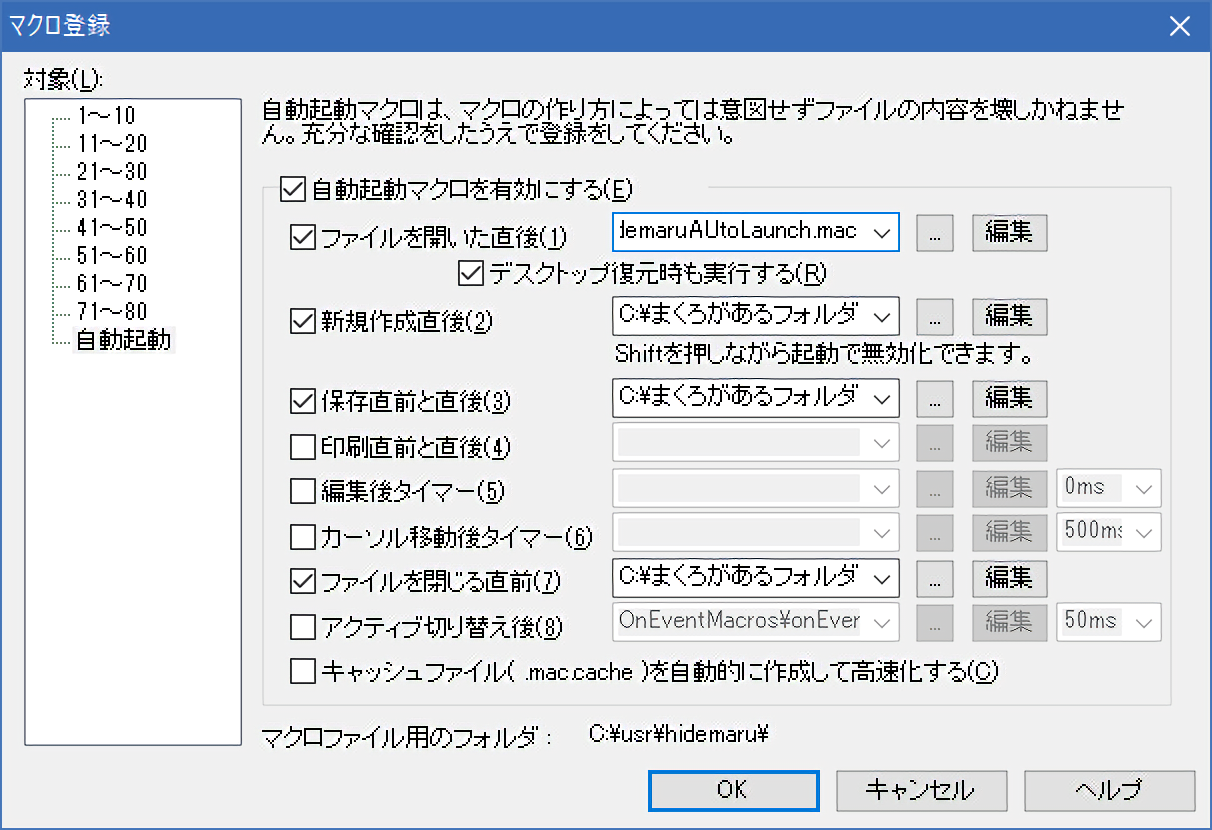The width and height of the screenshot is (1212, 830).
Task: Enable 編集後タイマー checkbox
Action: (302, 490)
